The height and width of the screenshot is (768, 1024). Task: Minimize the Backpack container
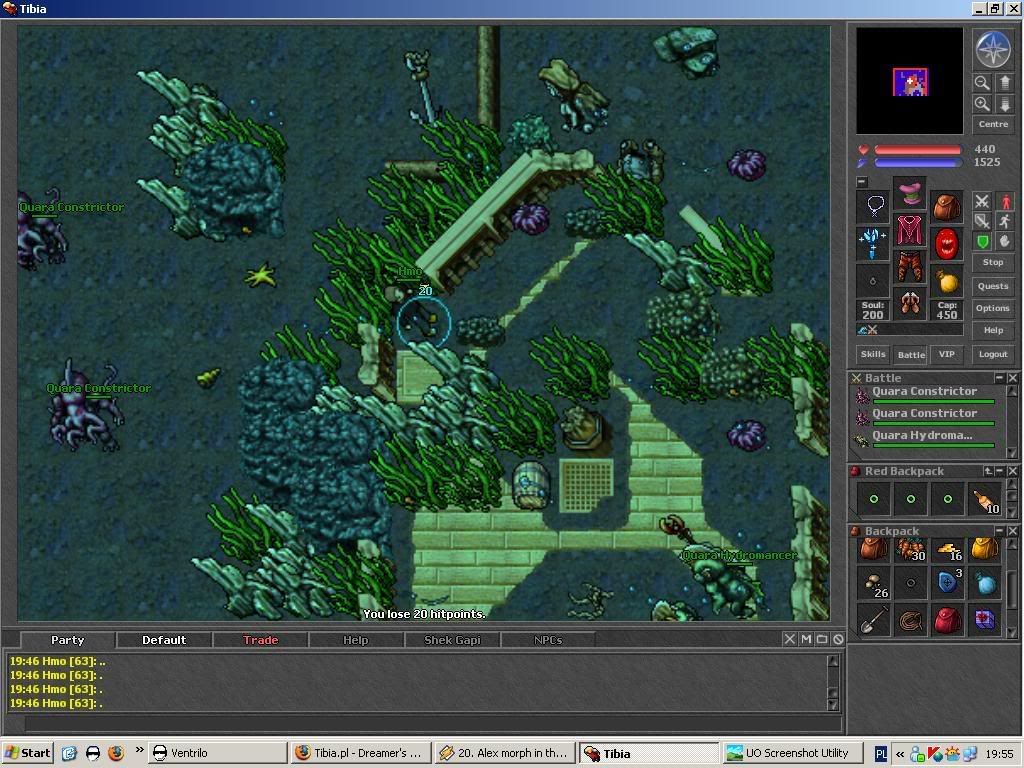click(x=999, y=531)
